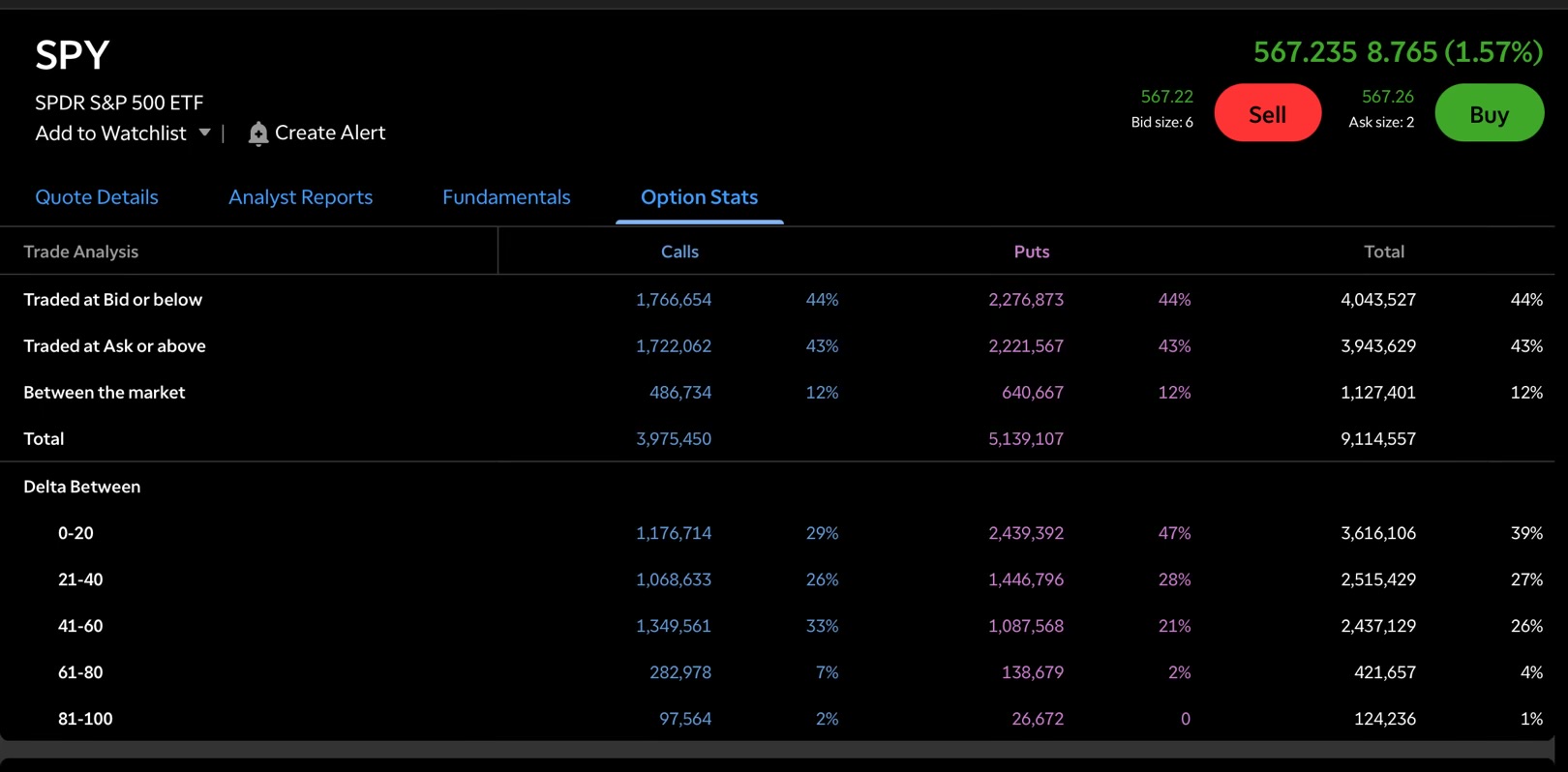Click the SPY ticker title
This screenshot has width=1568, height=772.
pos(73,55)
